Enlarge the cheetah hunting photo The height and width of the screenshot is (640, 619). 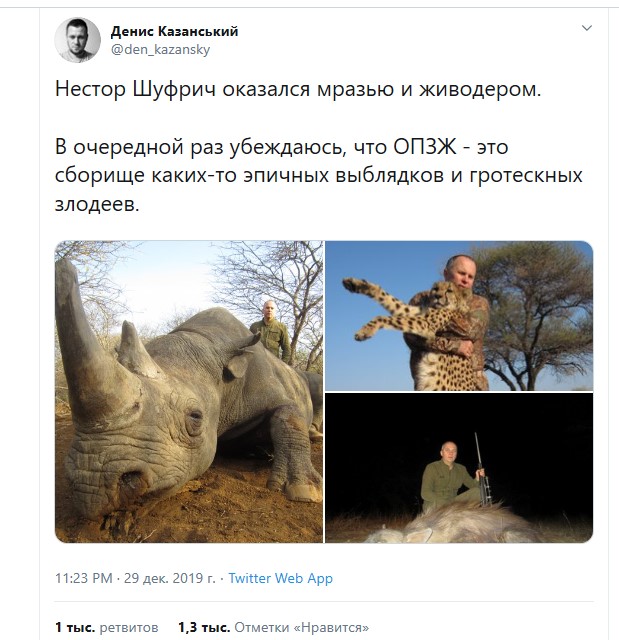(459, 316)
